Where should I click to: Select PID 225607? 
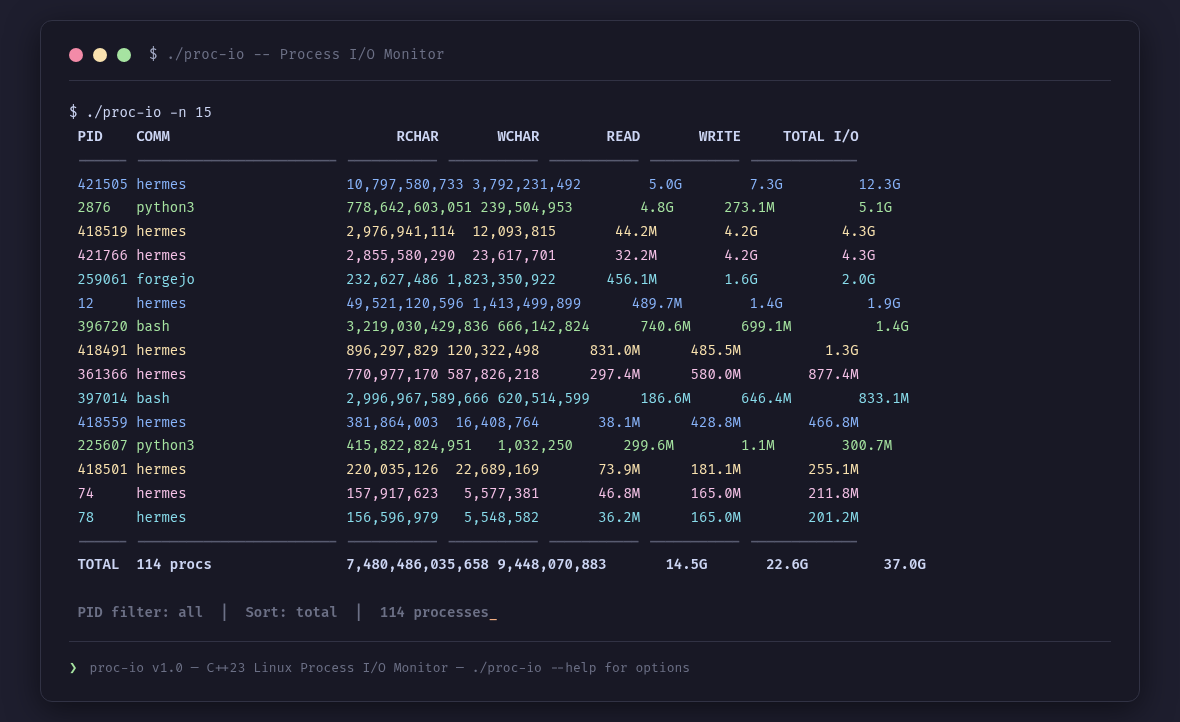[x=102, y=445]
